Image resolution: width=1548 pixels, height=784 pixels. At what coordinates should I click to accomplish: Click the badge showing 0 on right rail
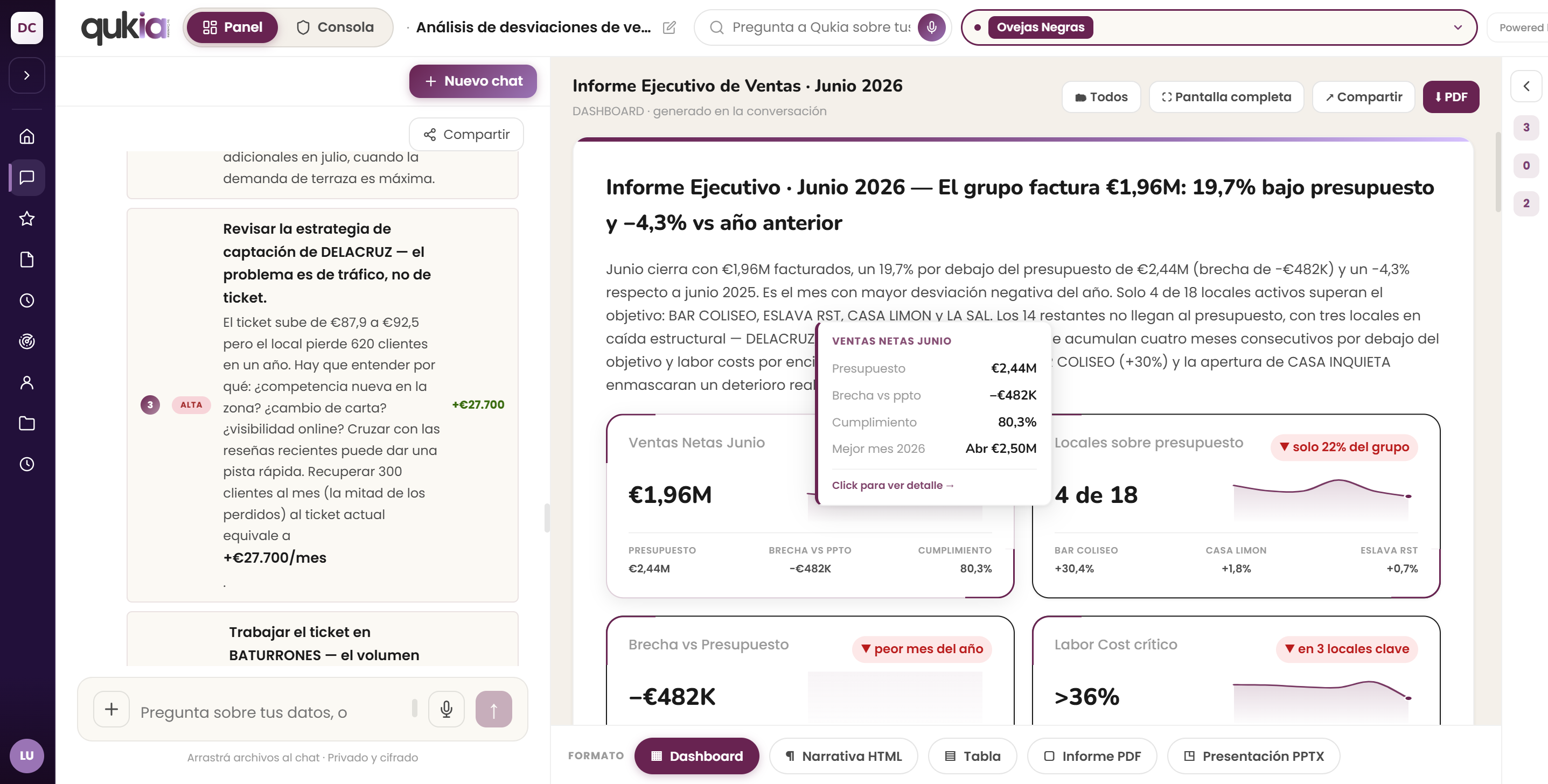point(1526,165)
